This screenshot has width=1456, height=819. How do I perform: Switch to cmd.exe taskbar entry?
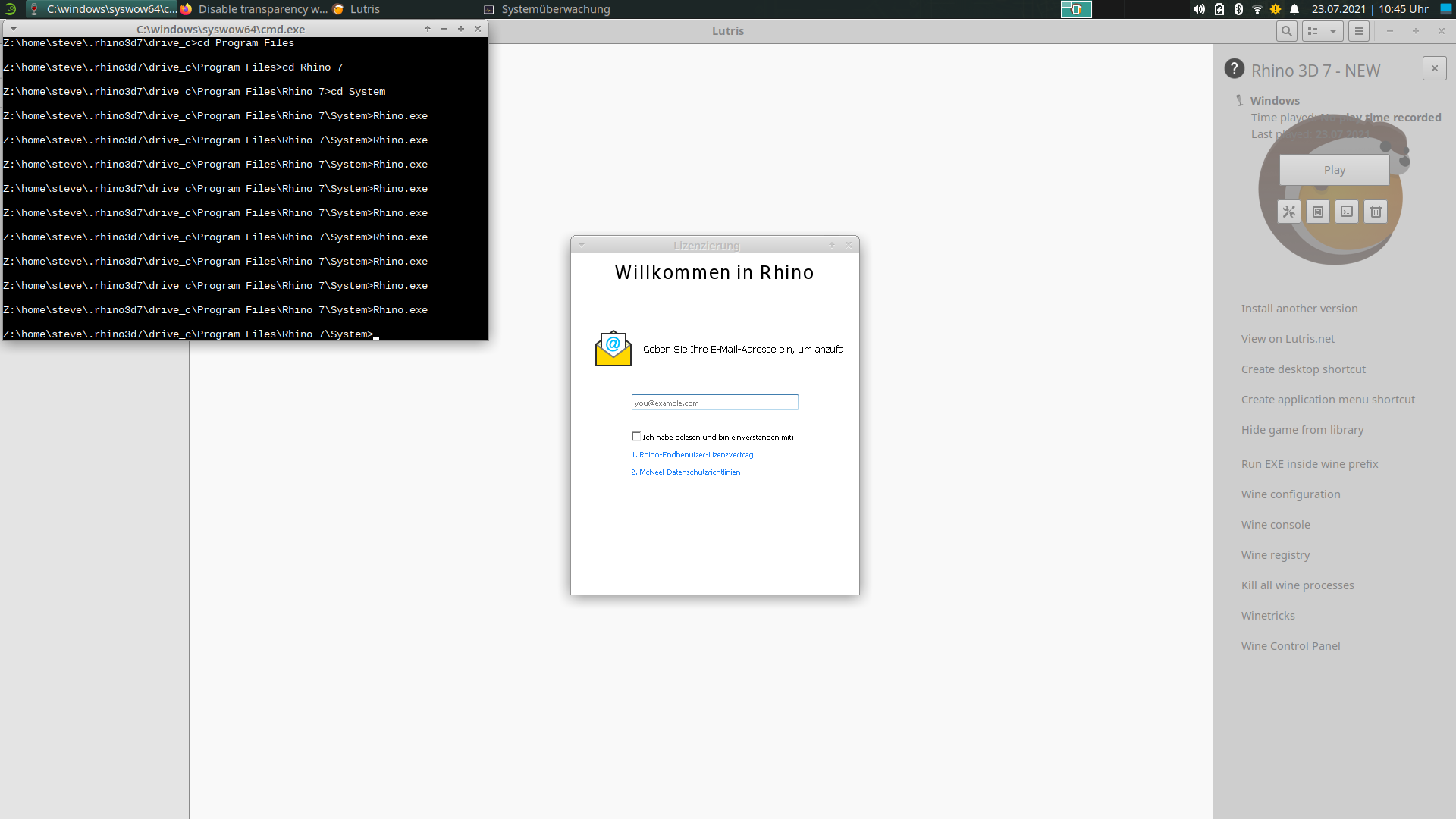pyautogui.click(x=102, y=9)
